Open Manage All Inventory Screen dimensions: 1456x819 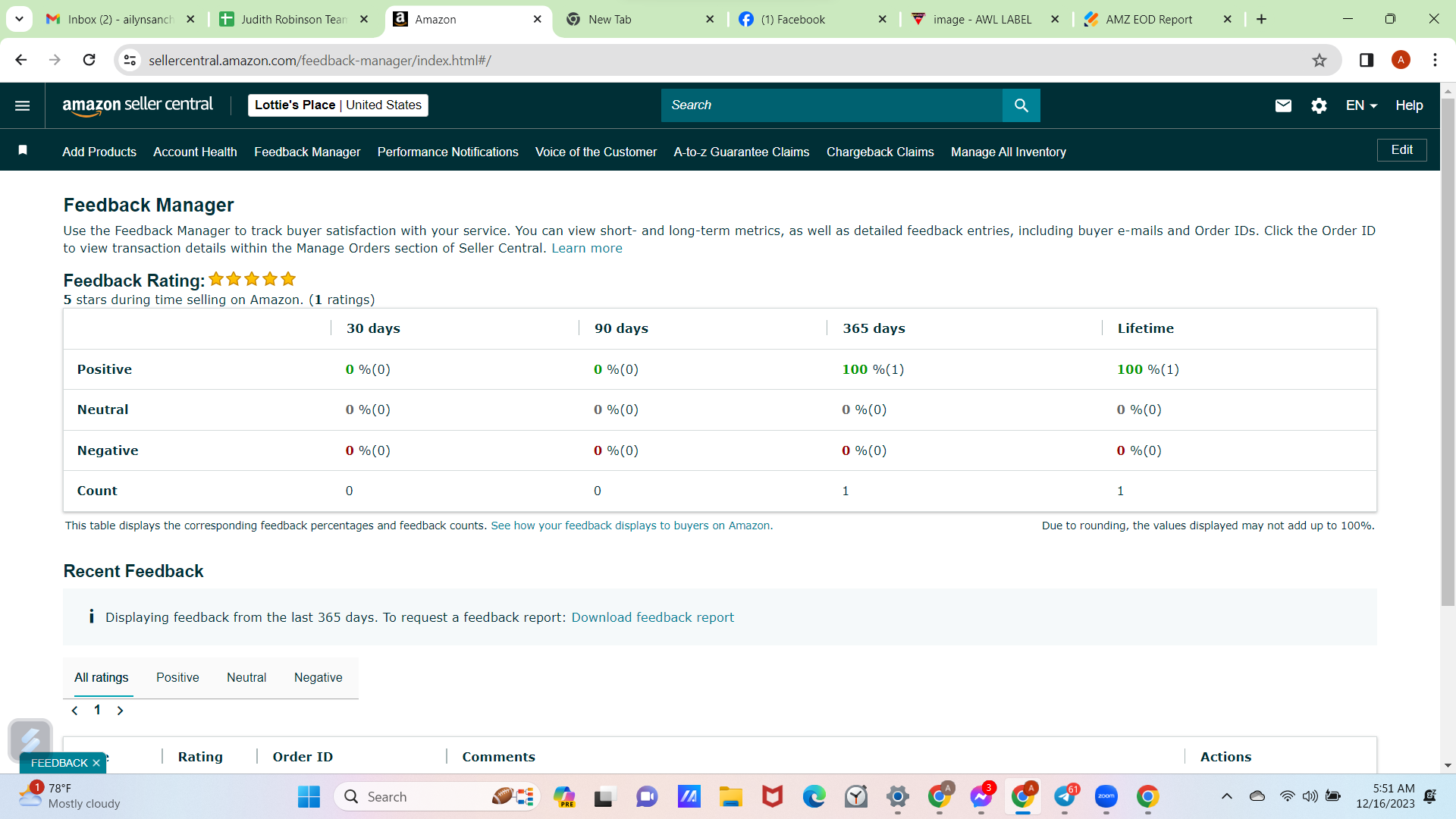1009,152
